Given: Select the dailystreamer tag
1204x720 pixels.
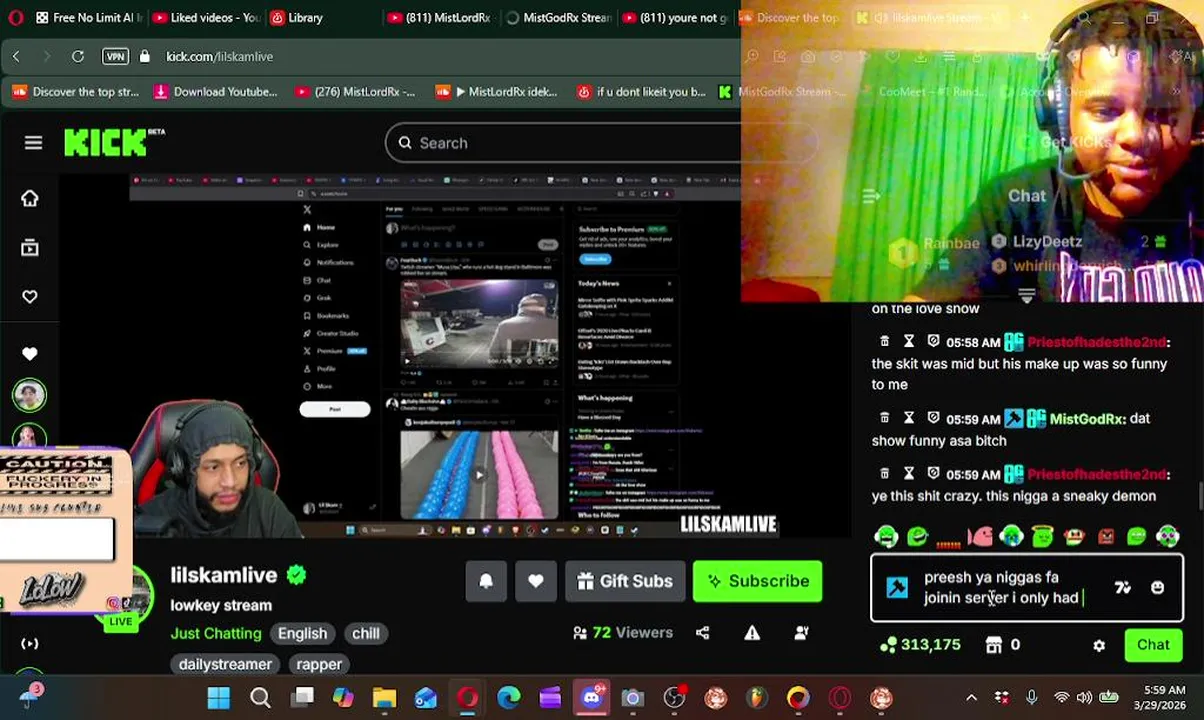Looking at the screenshot, I should pos(225,664).
